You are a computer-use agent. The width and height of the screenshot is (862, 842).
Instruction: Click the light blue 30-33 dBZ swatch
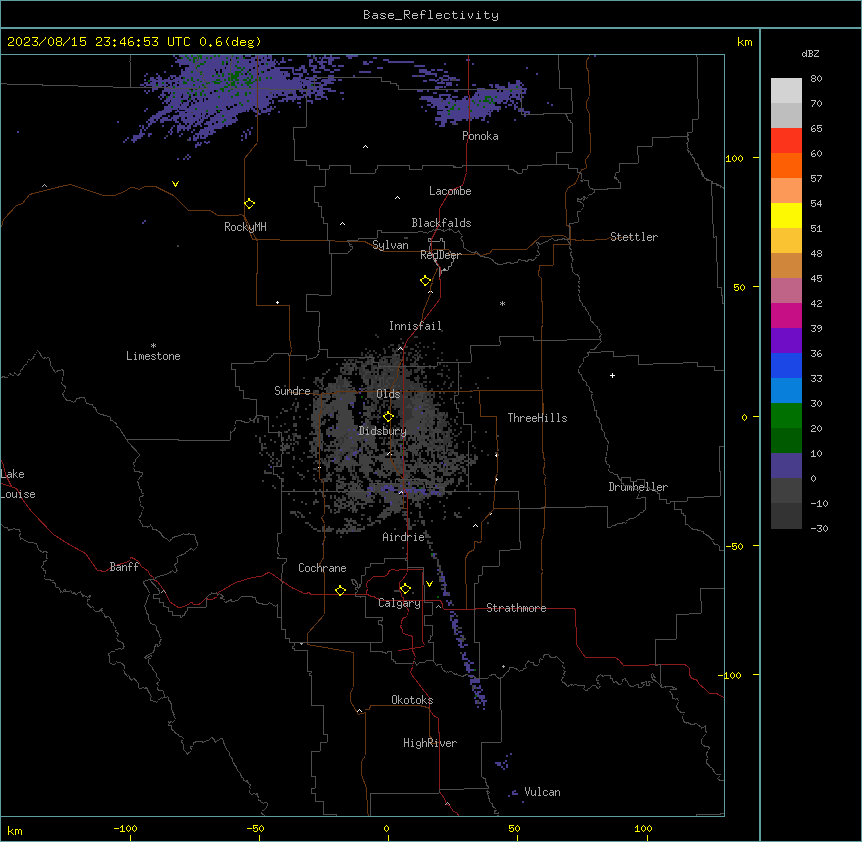click(786, 391)
